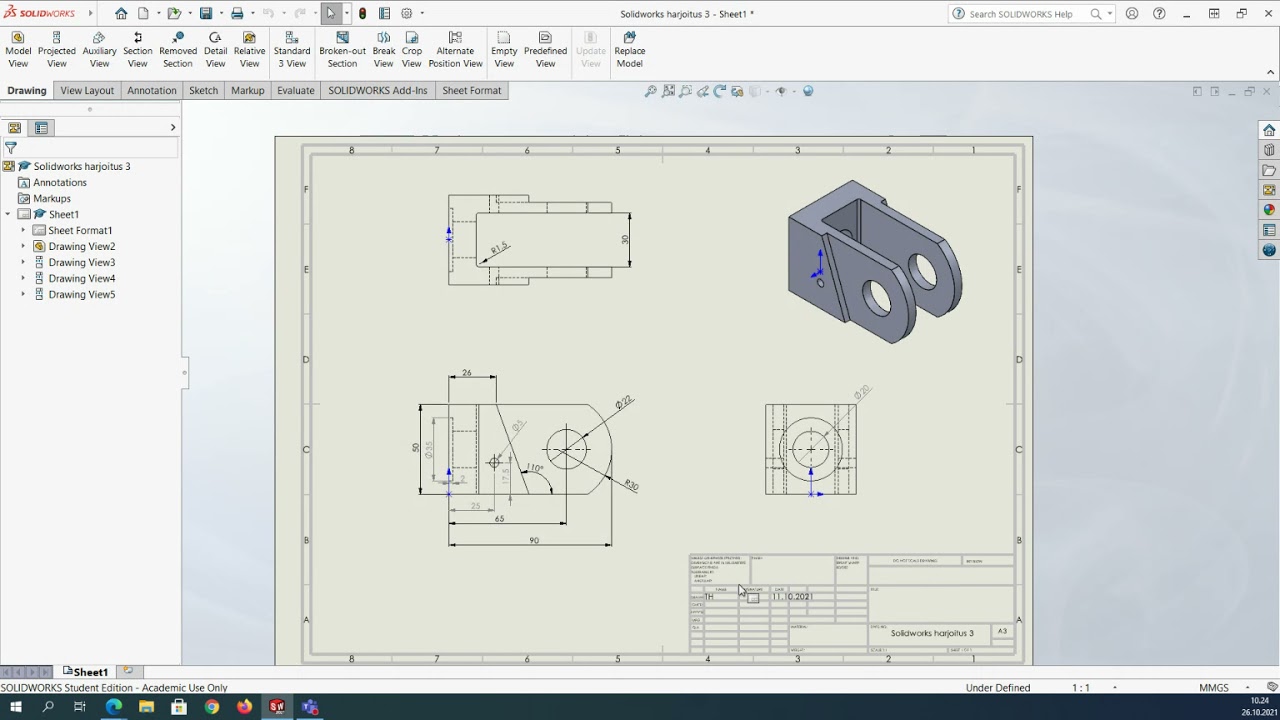Toggle the Hide/Show Items eye icon
Screen dimensions: 1280x720
click(781, 91)
